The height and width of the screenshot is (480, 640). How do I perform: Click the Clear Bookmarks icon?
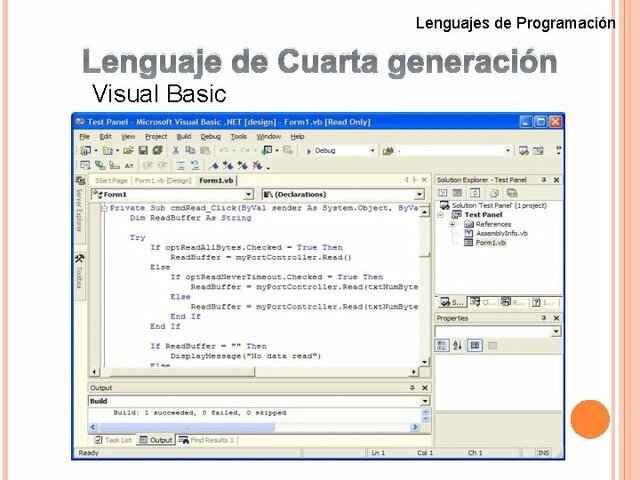click(x=258, y=166)
